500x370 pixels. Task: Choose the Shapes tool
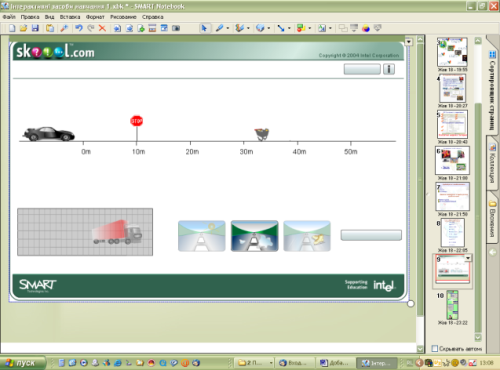point(301,28)
